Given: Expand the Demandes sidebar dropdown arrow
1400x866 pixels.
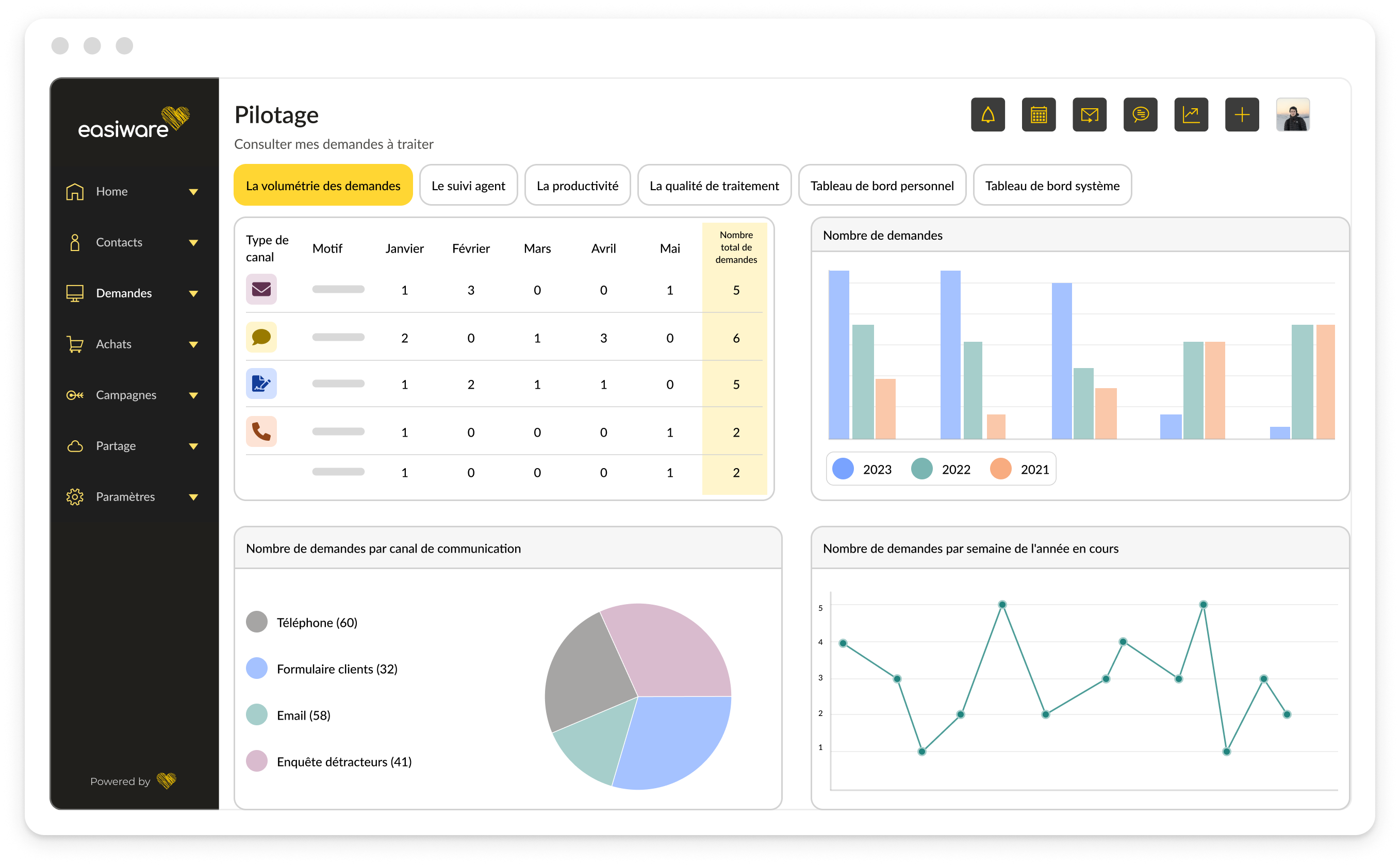Looking at the screenshot, I should pyautogui.click(x=193, y=294).
